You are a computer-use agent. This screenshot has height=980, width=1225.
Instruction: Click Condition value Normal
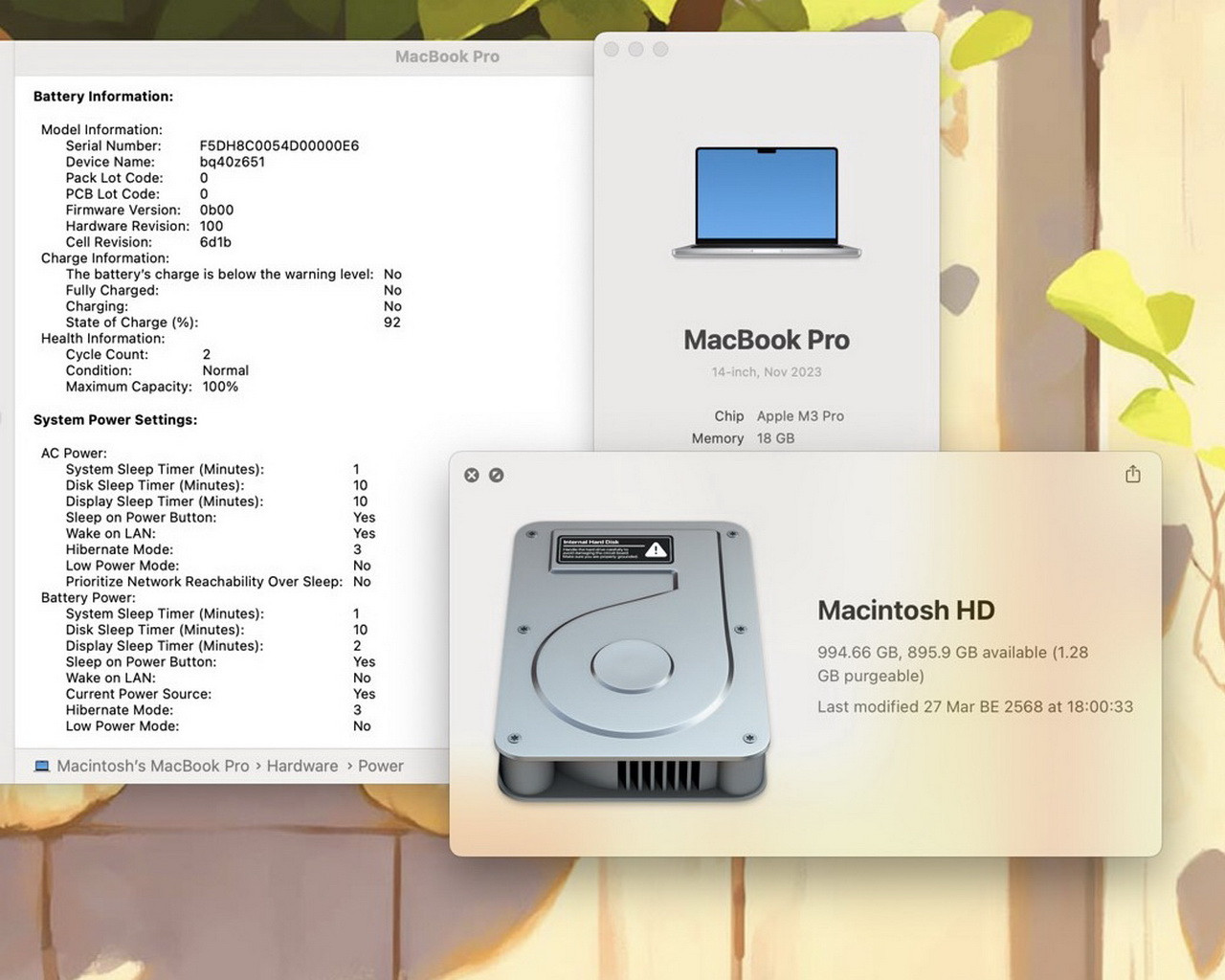coord(226,370)
